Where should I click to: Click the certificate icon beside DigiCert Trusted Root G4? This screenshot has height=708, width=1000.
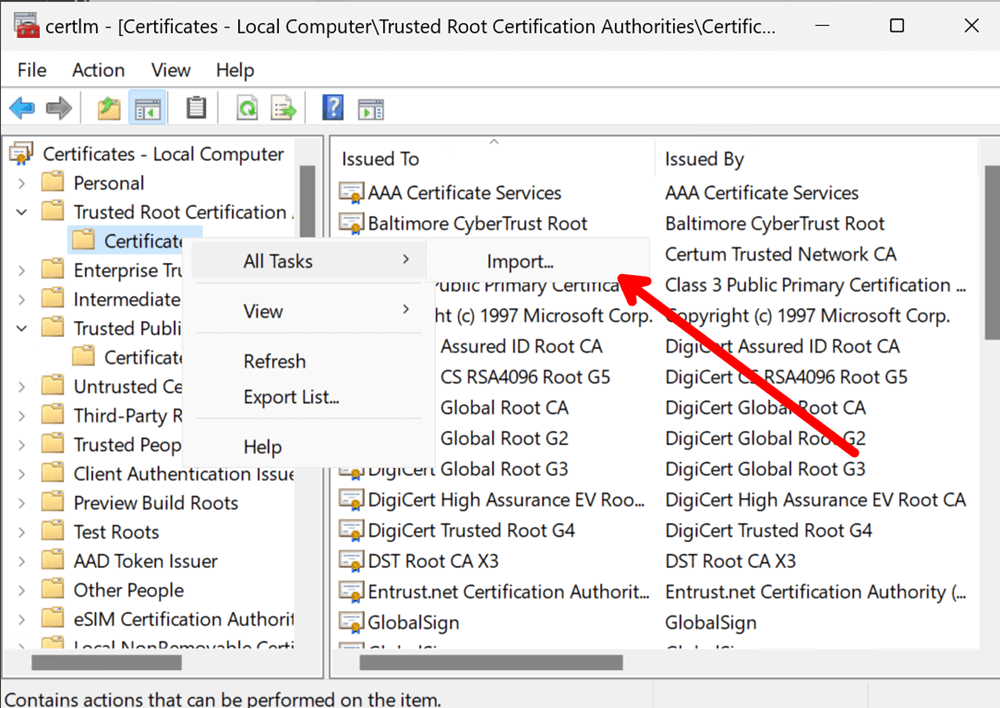point(351,530)
